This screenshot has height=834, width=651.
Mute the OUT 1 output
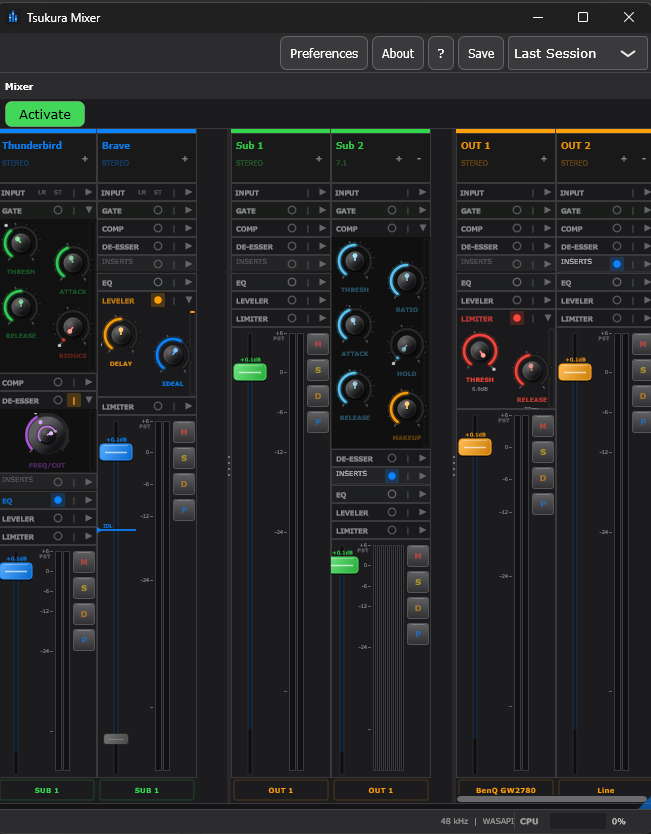(x=542, y=426)
